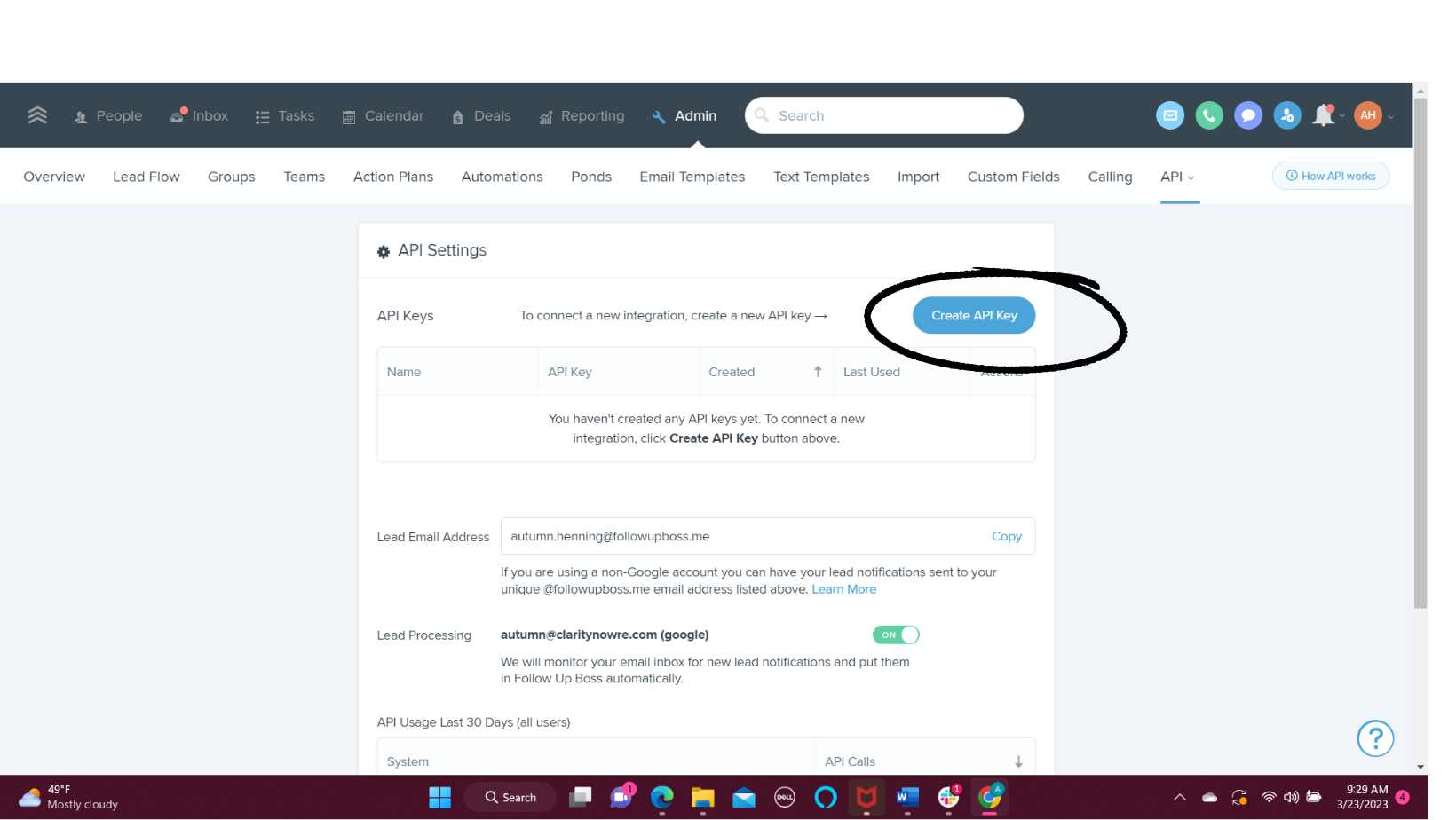
Task: Open Task View from the taskbar
Action: [580, 798]
